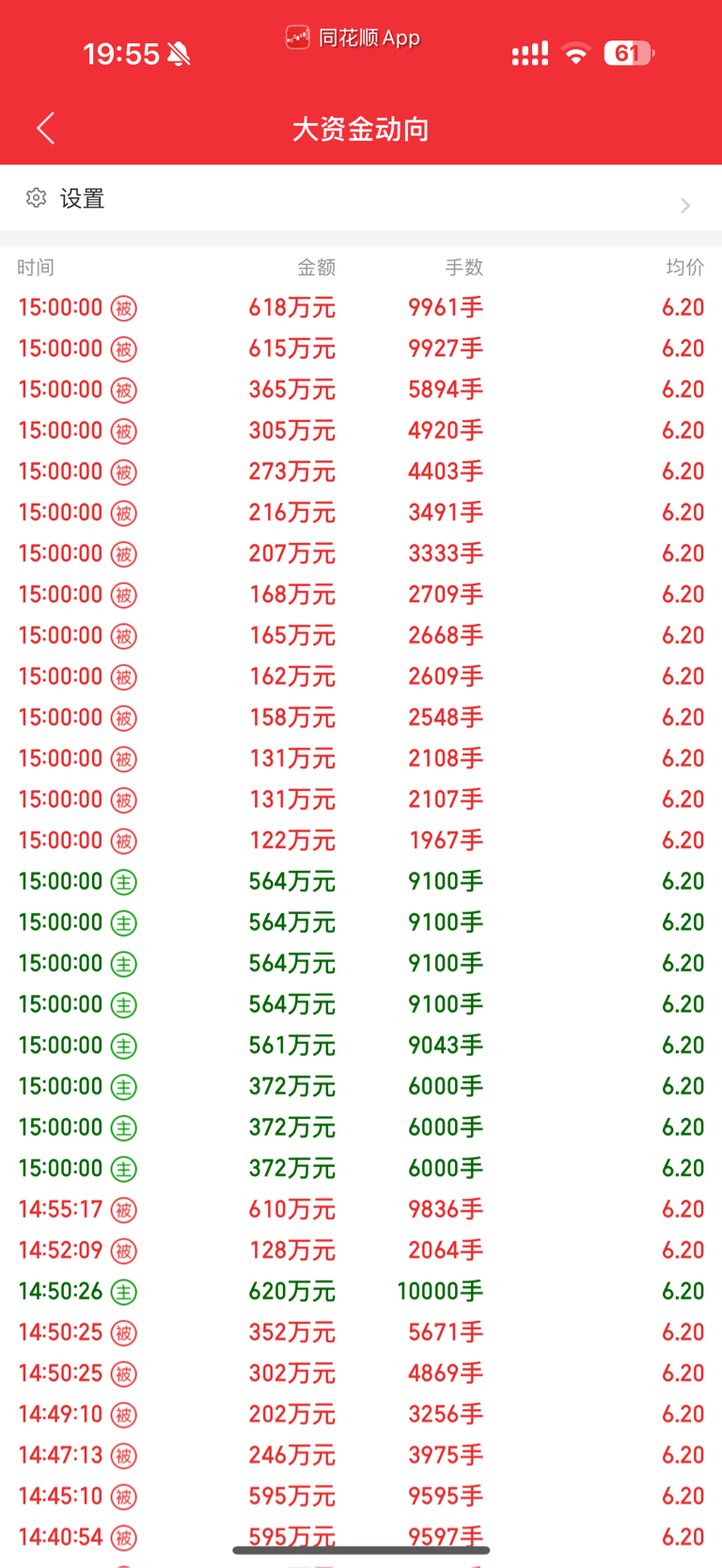Tap the 主 badge on 9043手 row
722x1568 pixels.
[x=124, y=1046]
